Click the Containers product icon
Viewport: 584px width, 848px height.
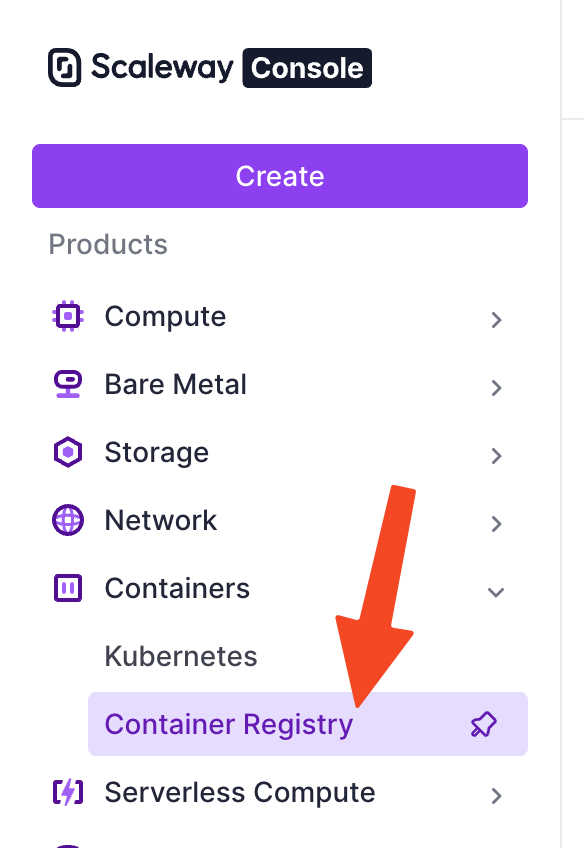[67, 588]
